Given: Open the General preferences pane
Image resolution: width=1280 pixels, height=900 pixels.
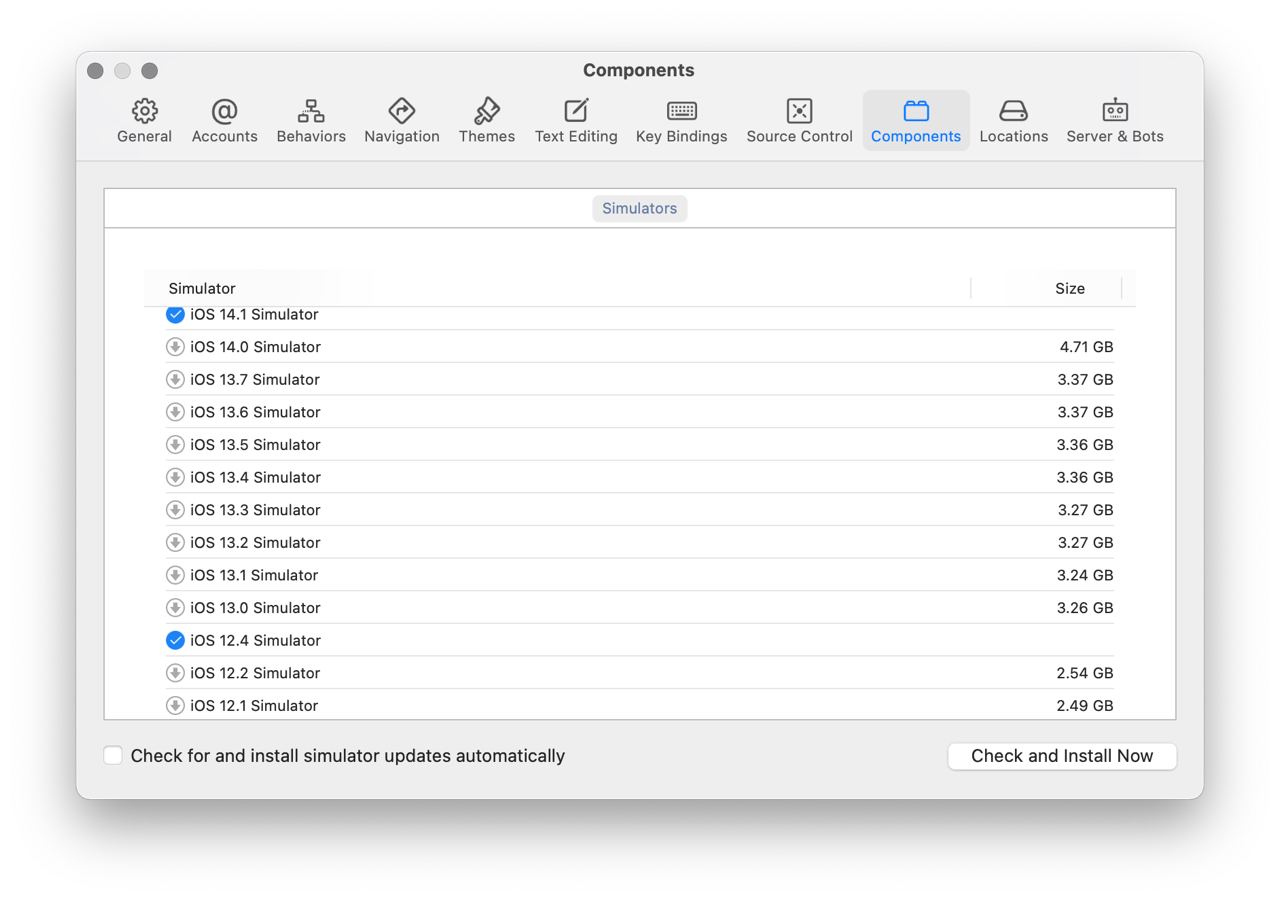Looking at the screenshot, I should pos(144,121).
